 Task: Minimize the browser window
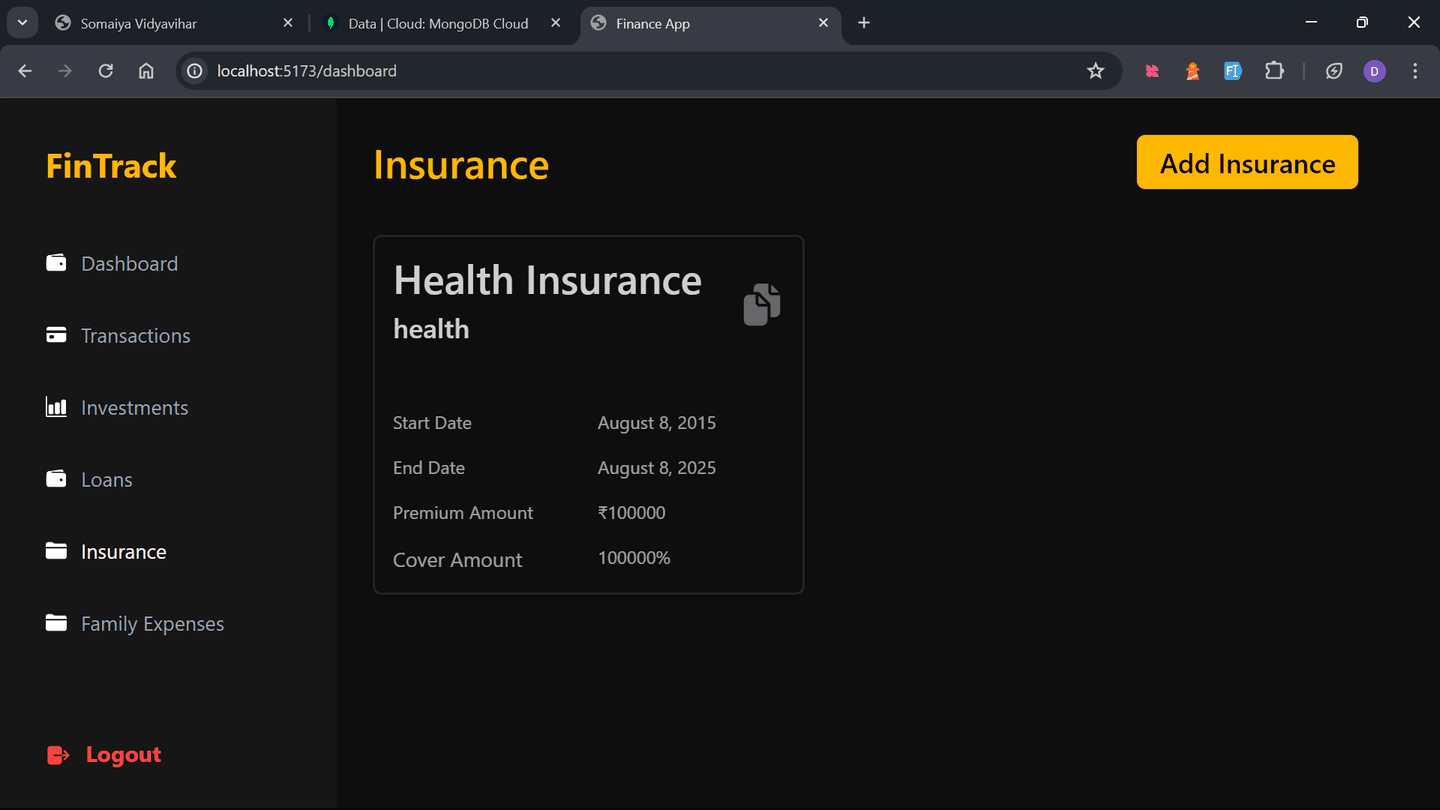1312,22
